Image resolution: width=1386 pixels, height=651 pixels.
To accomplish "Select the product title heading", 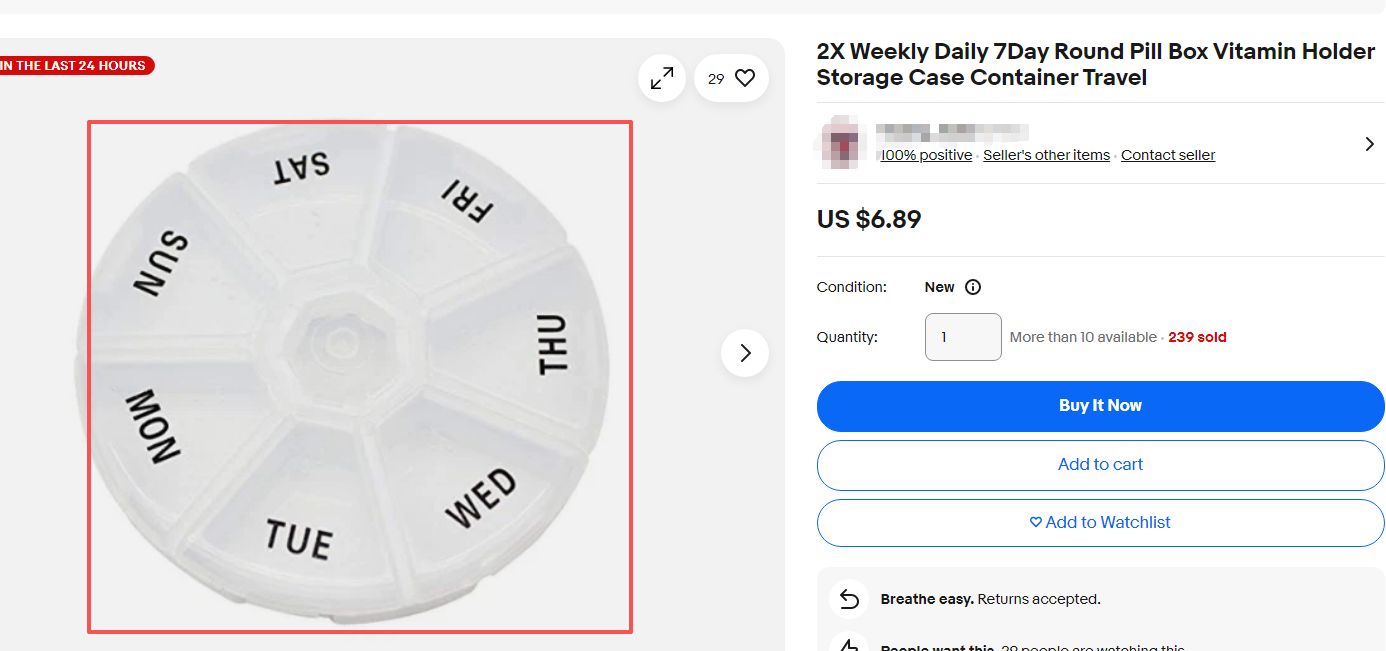I will coord(1094,64).
